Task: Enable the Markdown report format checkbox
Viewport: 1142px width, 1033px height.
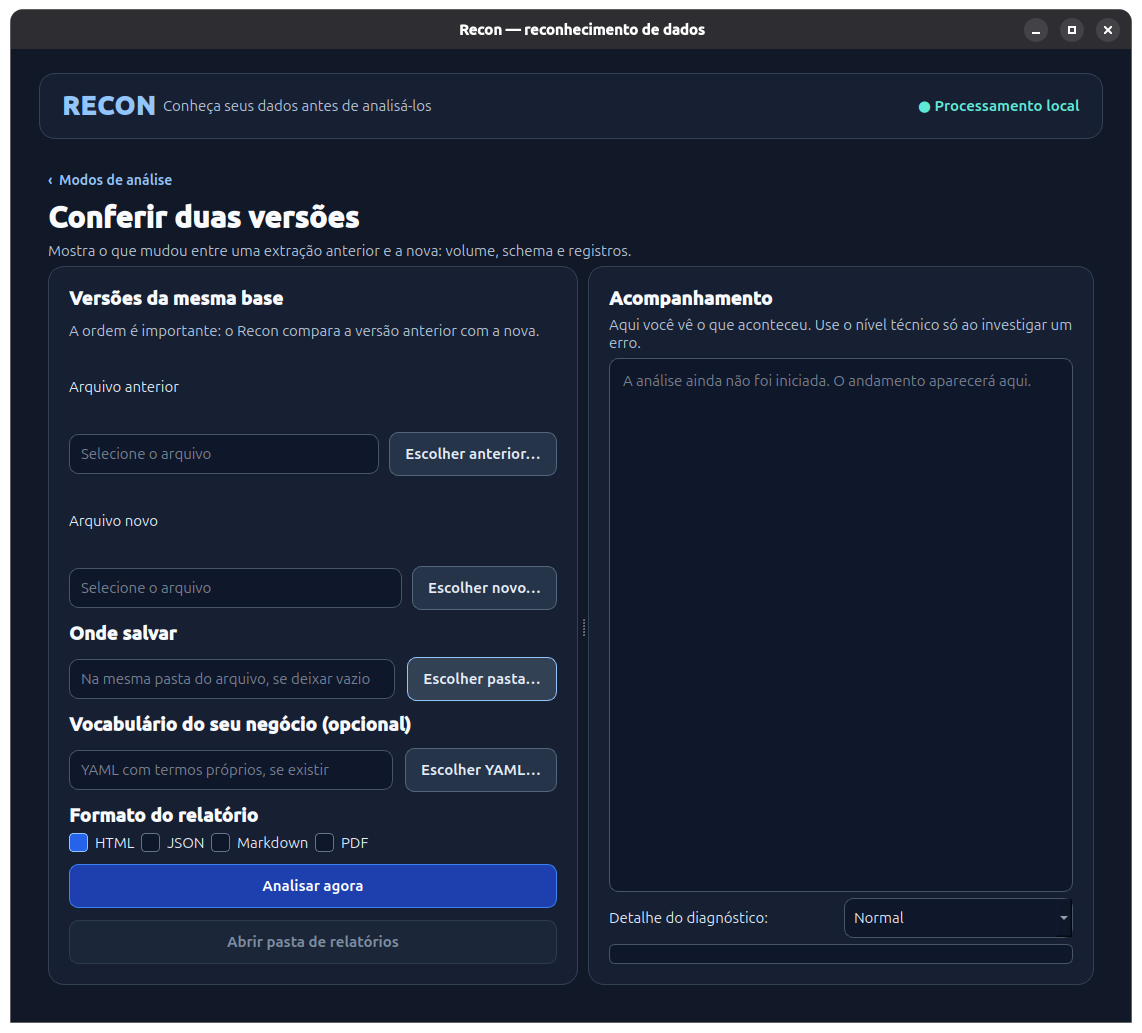Action: pyautogui.click(x=221, y=843)
